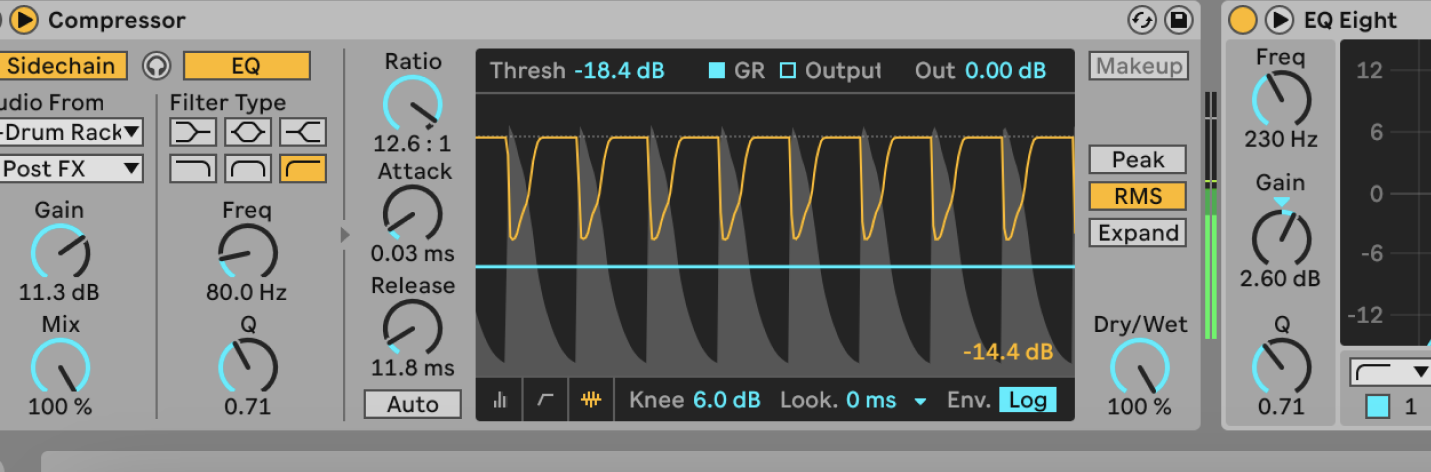
Task: Click the Thresh -18.4 dB value
Action: [x=619, y=70]
